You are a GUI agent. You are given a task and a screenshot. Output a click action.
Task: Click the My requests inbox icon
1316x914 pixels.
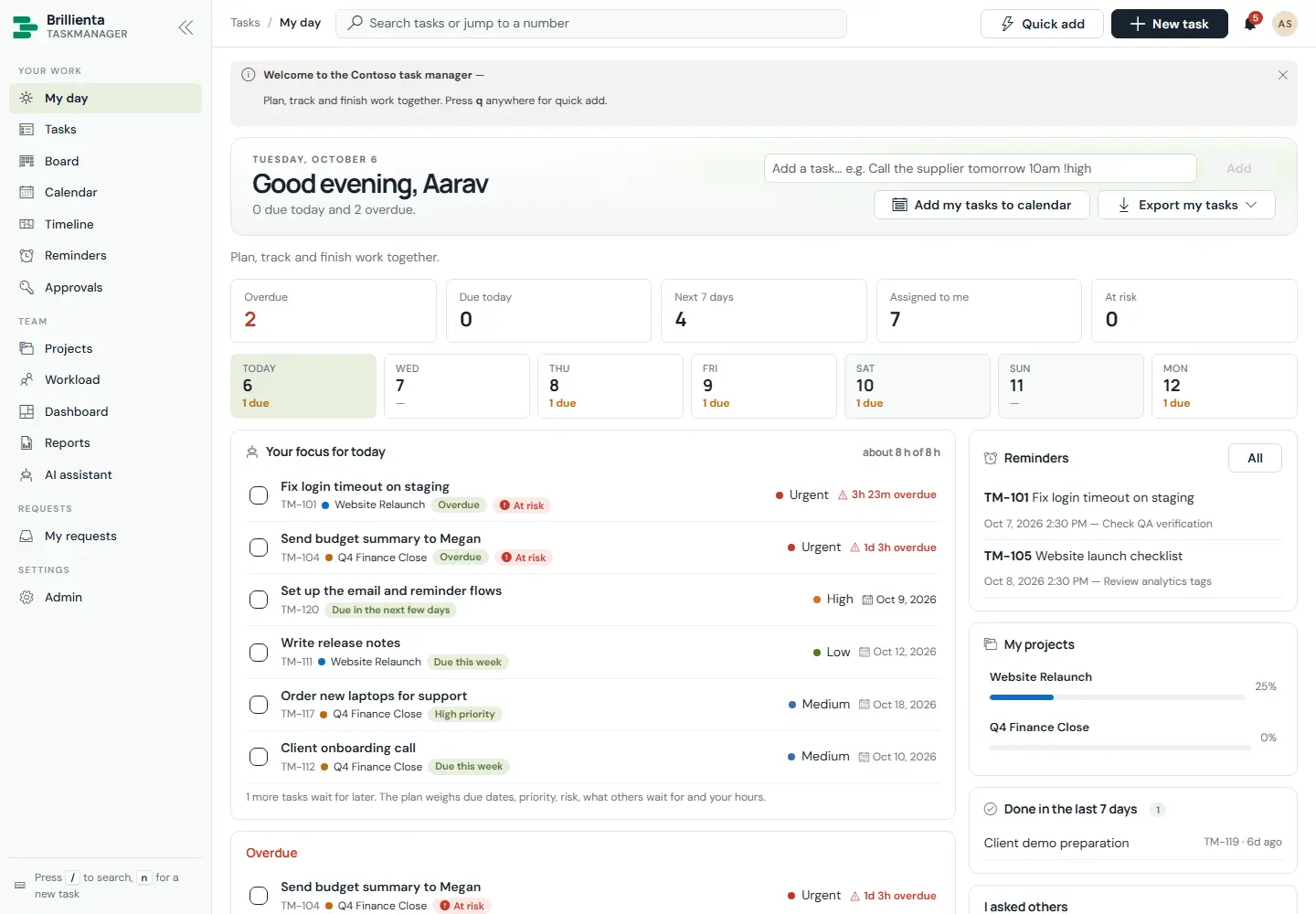pyautogui.click(x=27, y=536)
